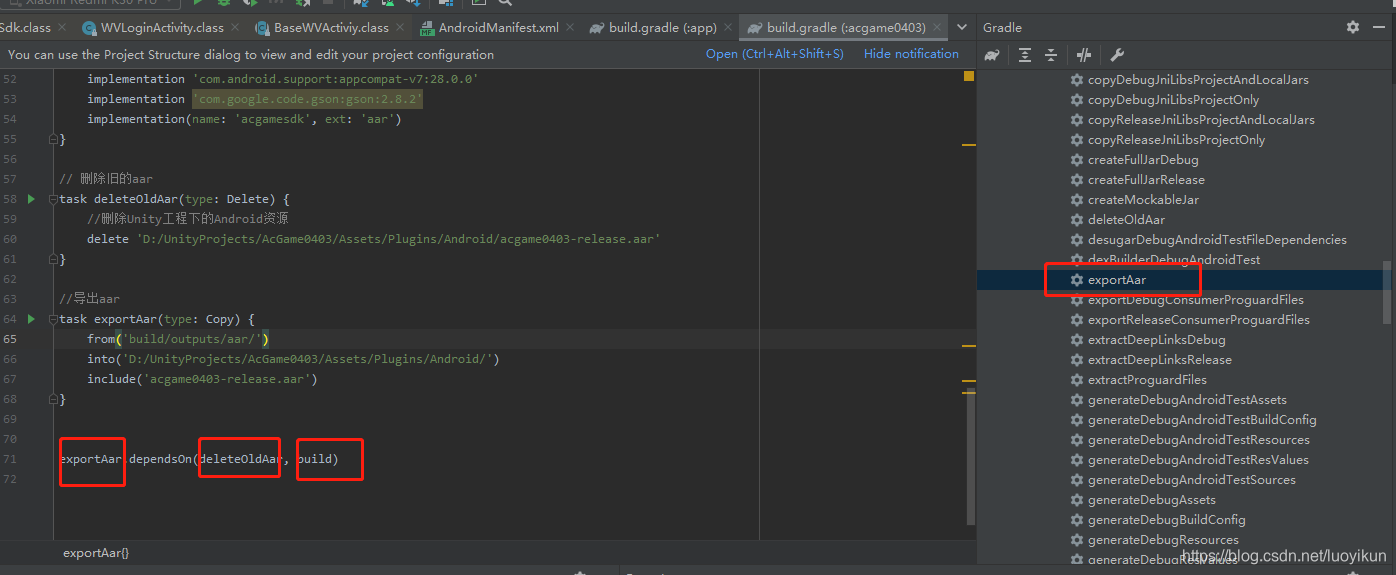The image size is (1396, 575).
Task: Click gear icon beside generateDebugAndroidTestAssets
Action: pos(1077,400)
